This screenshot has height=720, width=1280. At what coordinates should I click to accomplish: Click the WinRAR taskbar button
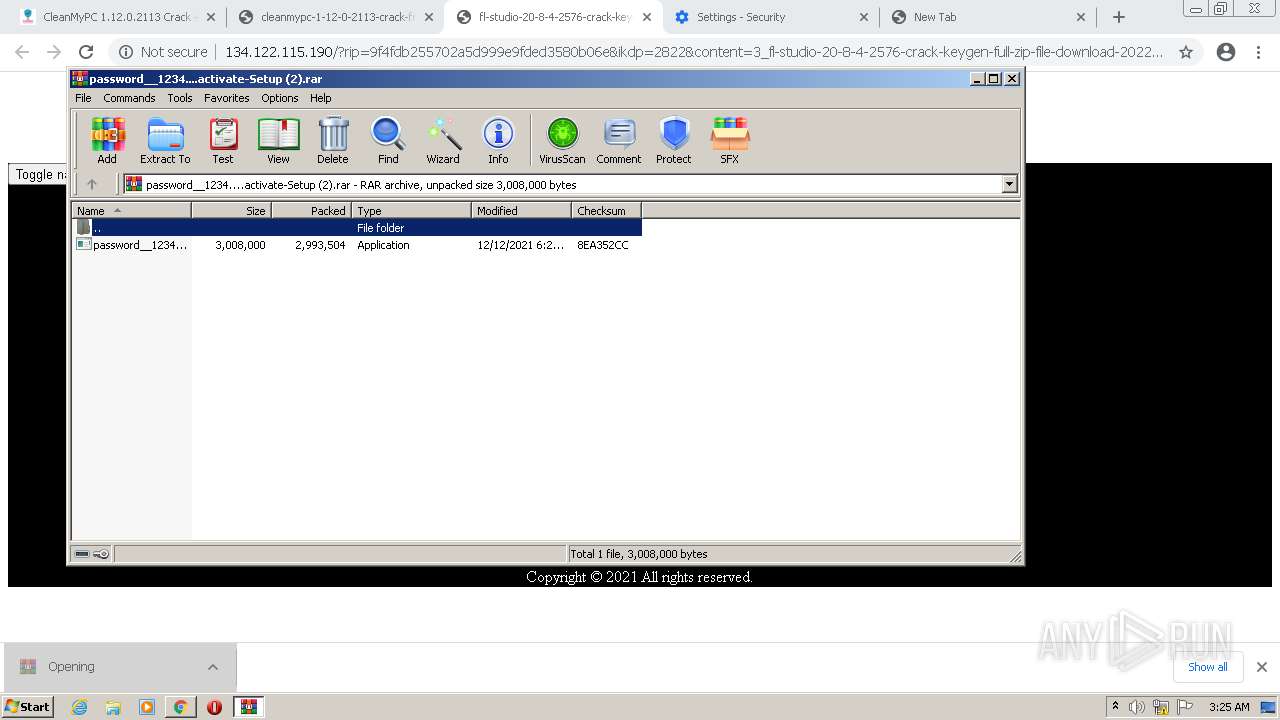249,707
